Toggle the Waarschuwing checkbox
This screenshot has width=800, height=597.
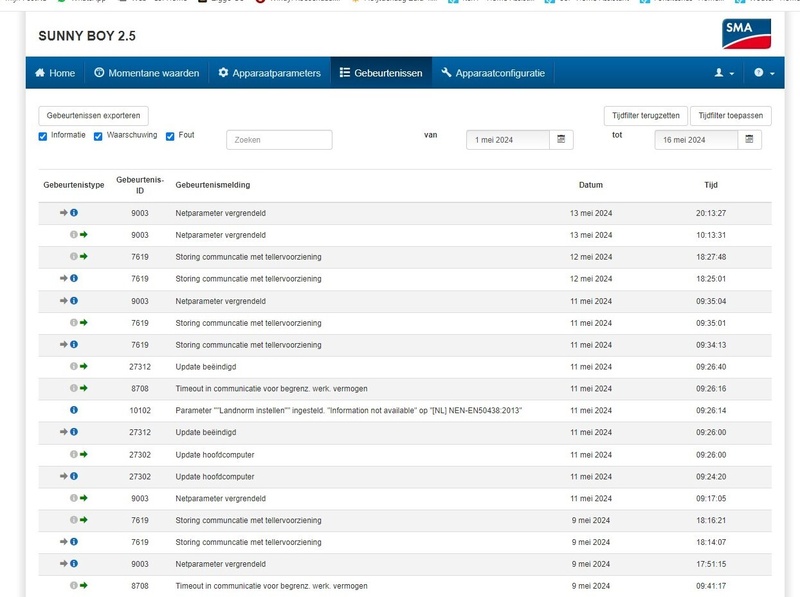coord(98,136)
